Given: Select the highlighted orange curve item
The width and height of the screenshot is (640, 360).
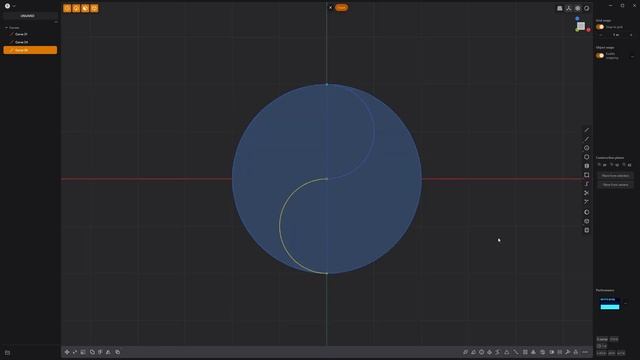Looking at the screenshot, I should click(x=30, y=50).
